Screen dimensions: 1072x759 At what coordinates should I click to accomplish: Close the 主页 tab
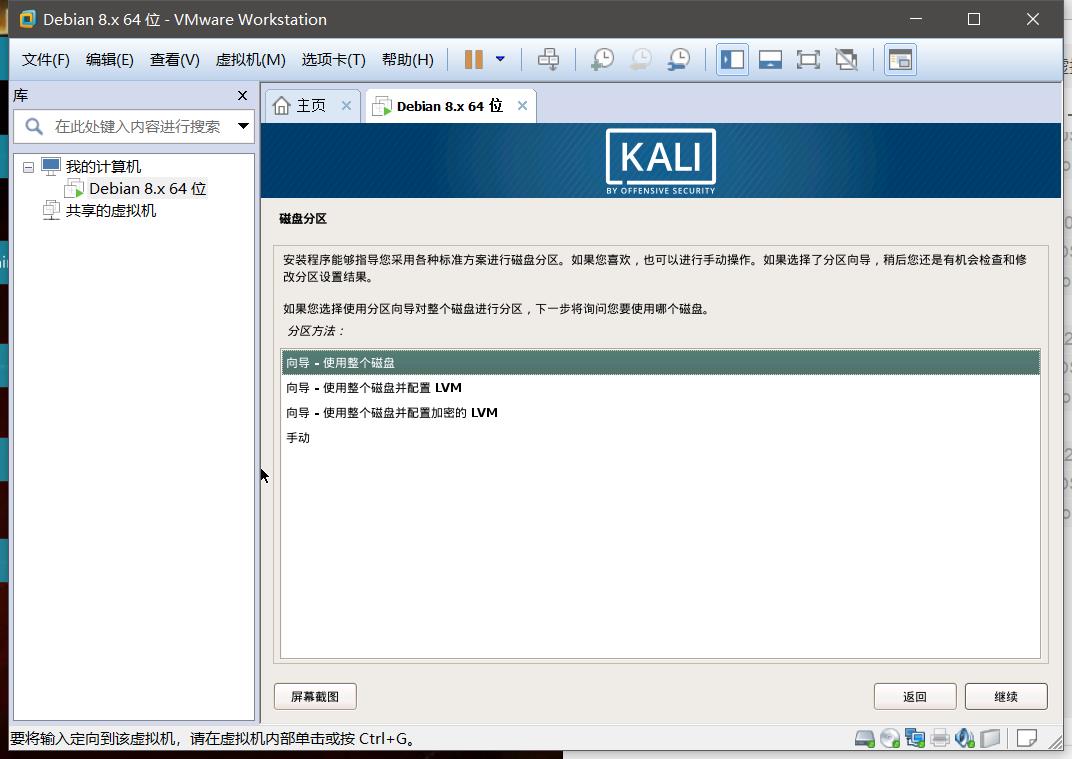(346, 106)
